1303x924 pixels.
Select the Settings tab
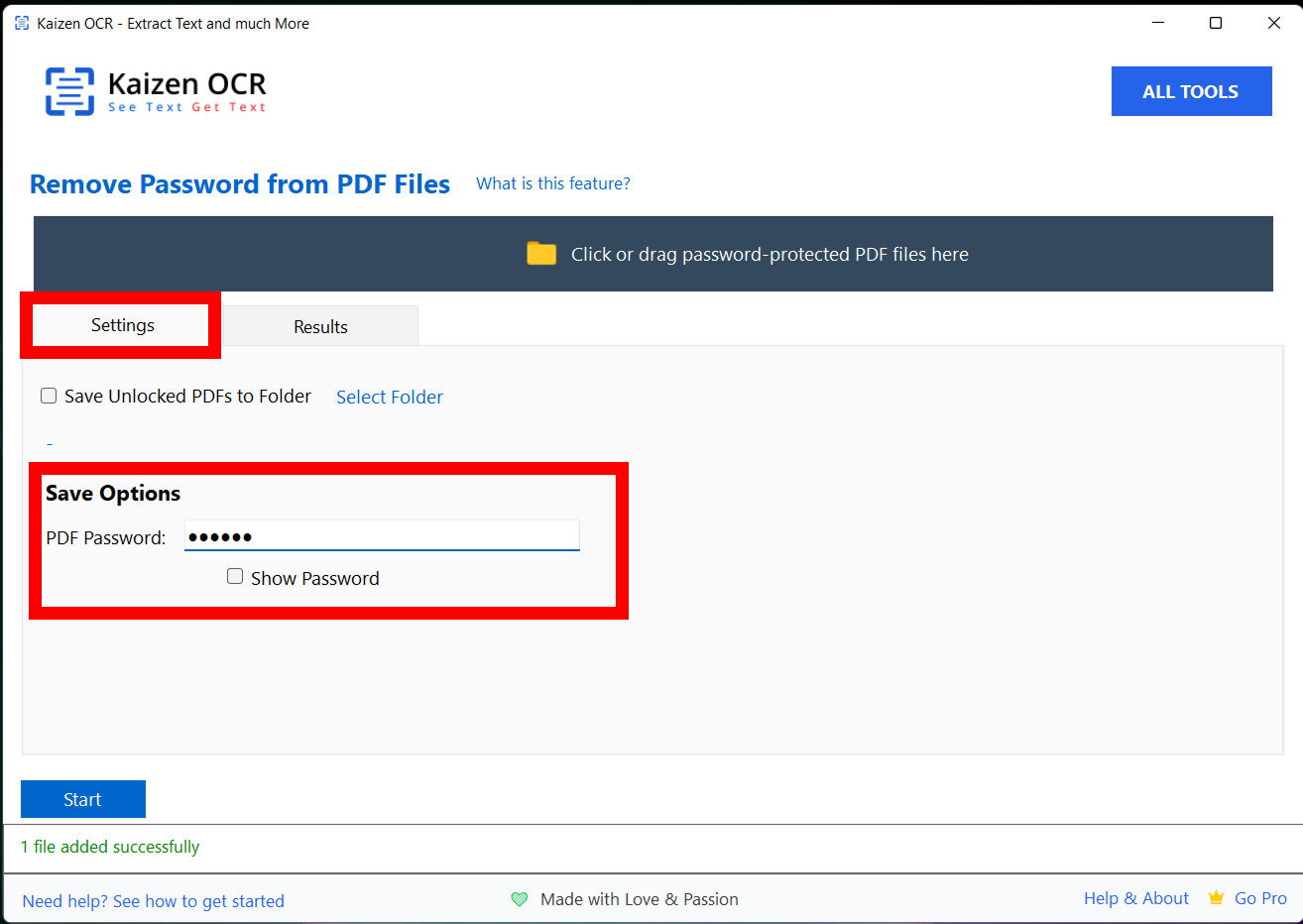point(122,325)
